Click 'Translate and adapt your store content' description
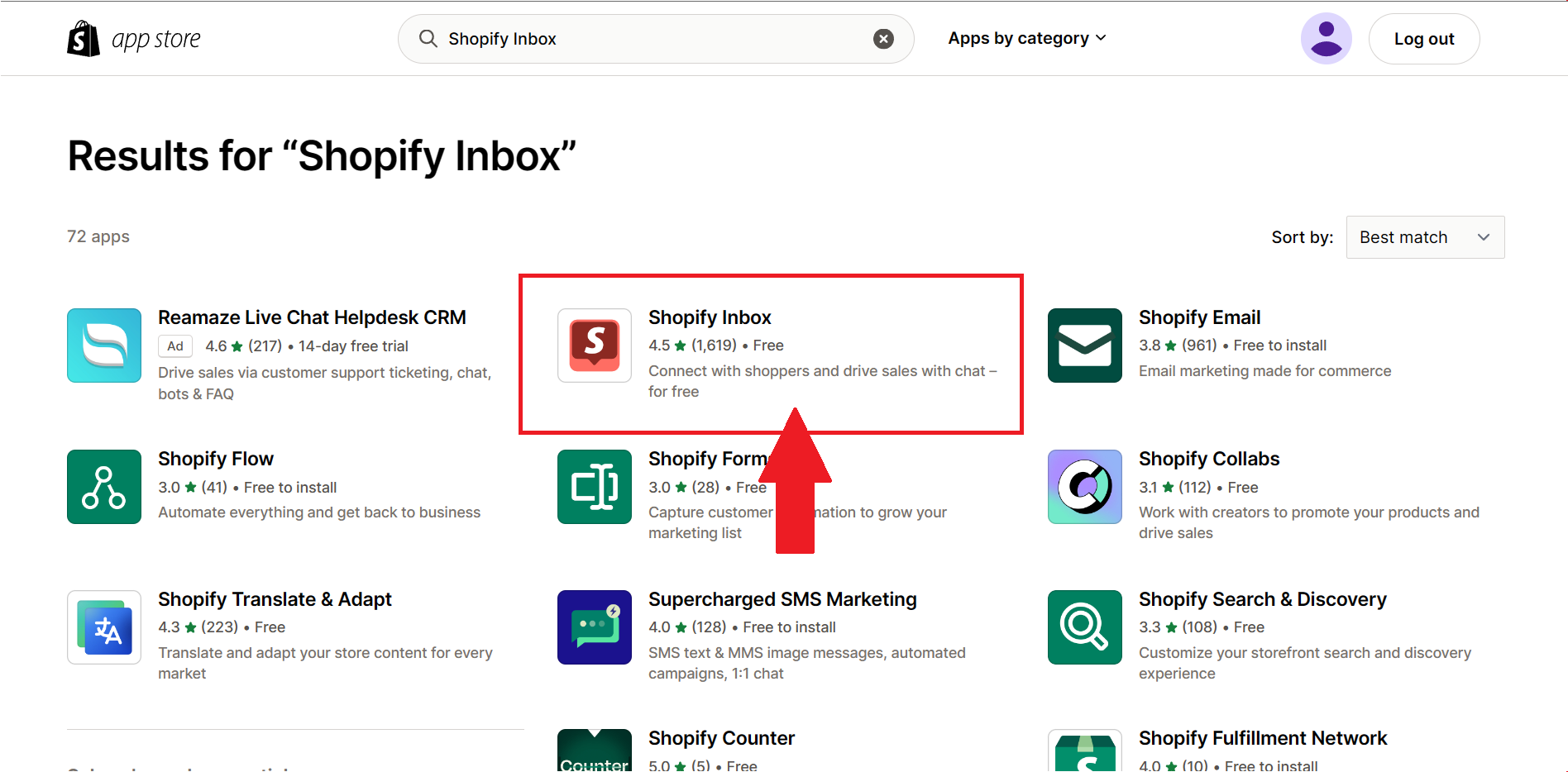The image size is (1568, 772). tap(325, 663)
